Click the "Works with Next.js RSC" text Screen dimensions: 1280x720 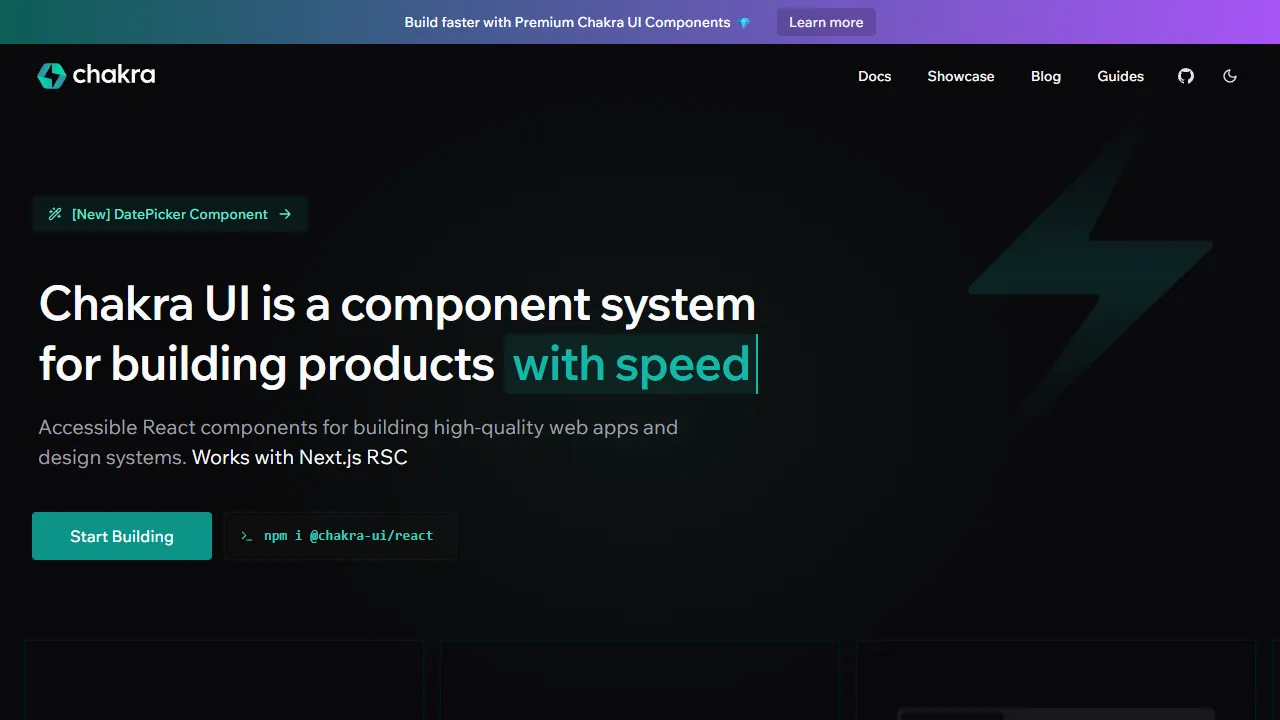click(x=299, y=457)
